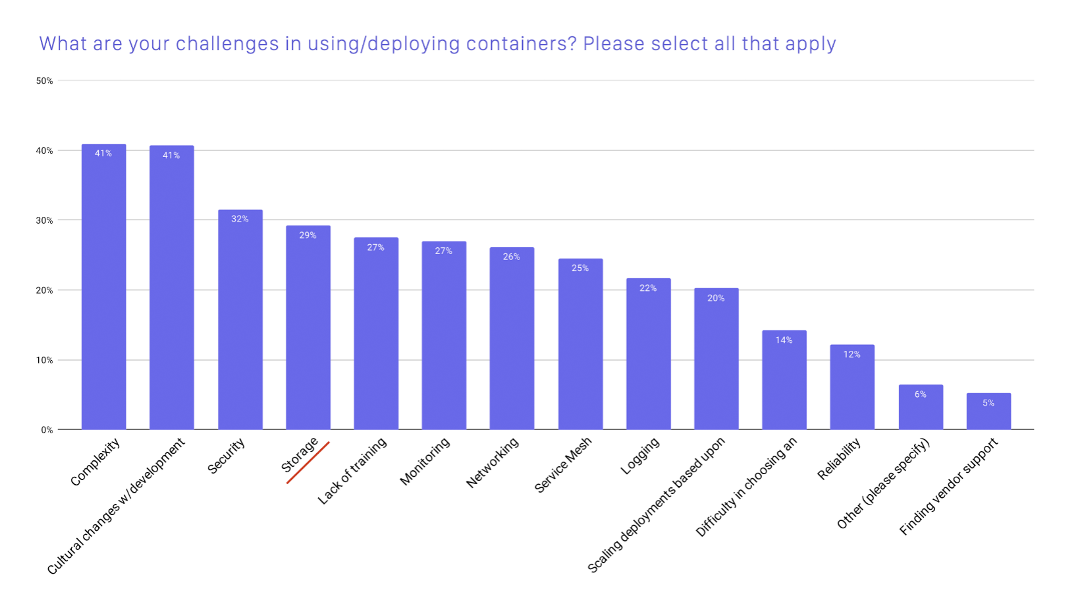The width and height of the screenshot is (1080, 614).
Task: Click the Finding vendor support bar
Action: point(988,411)
